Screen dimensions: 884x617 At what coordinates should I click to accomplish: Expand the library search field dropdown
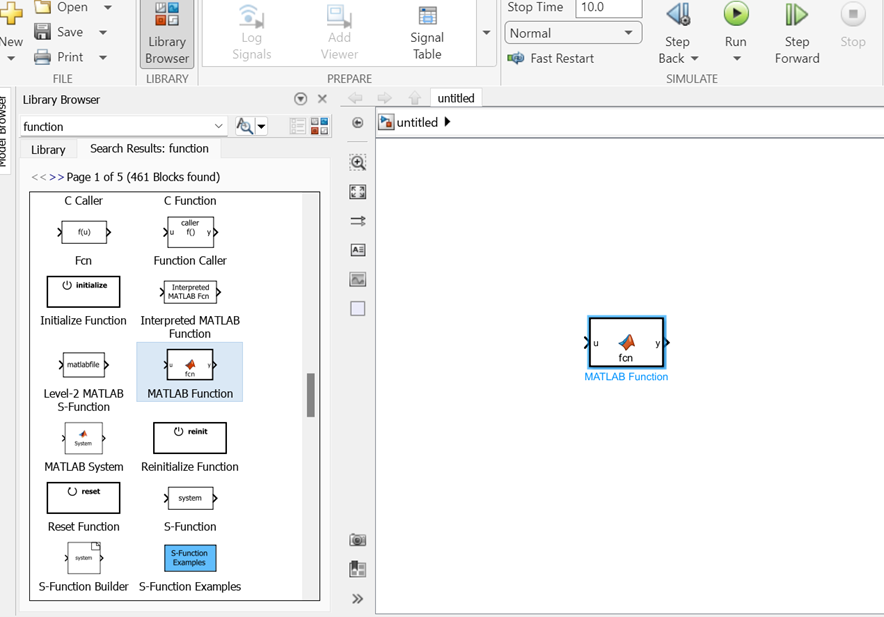pyautogui.click(x=219, y=127)
